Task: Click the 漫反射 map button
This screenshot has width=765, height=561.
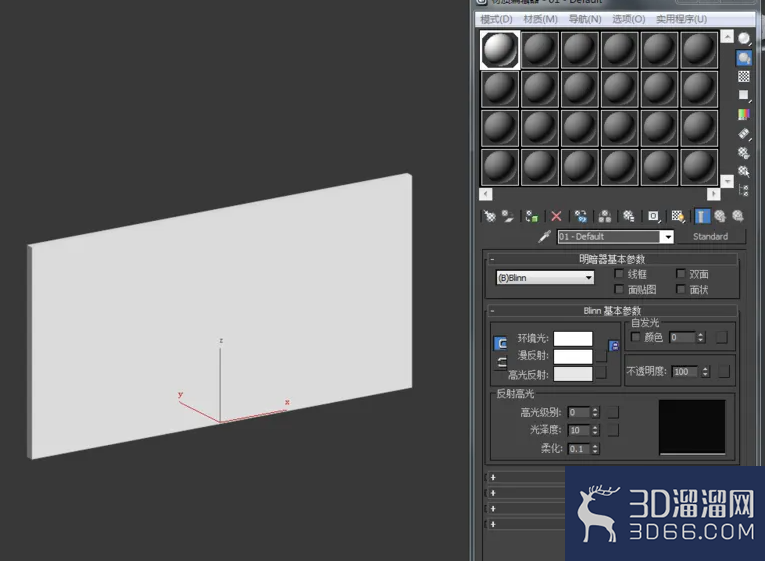Action: (601, 356)
